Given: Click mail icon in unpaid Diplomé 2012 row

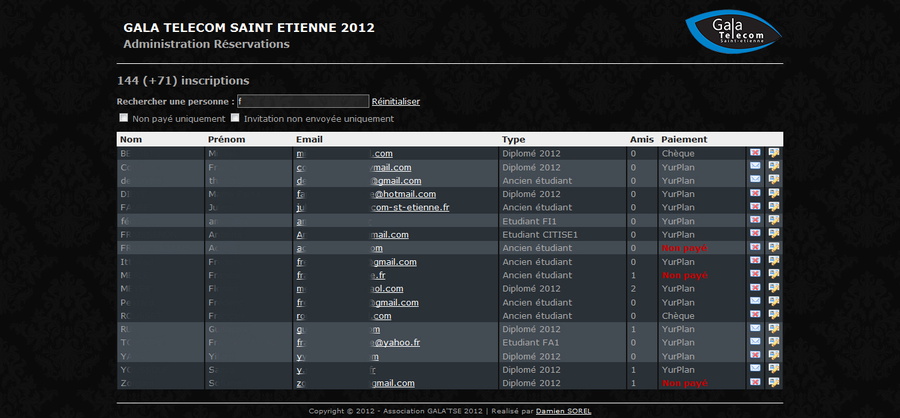Looking at the screenshot, I should point(755,382).
